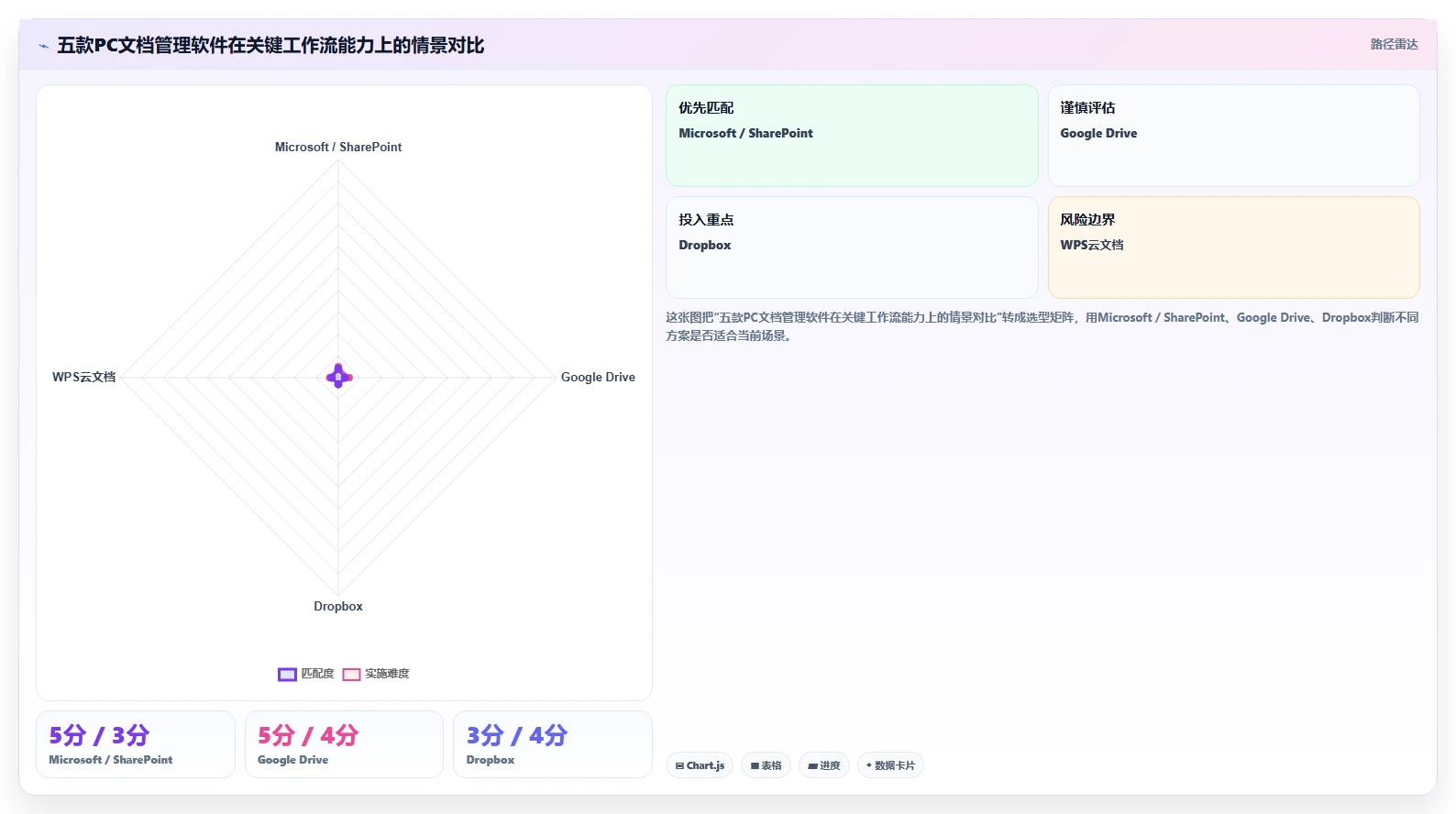This screenshot has width=1456, height=814.
Task: Click the main title 五款PC文档管理软件在关键工作流能力上的情景对比
Action: click(x=270, y=45)
